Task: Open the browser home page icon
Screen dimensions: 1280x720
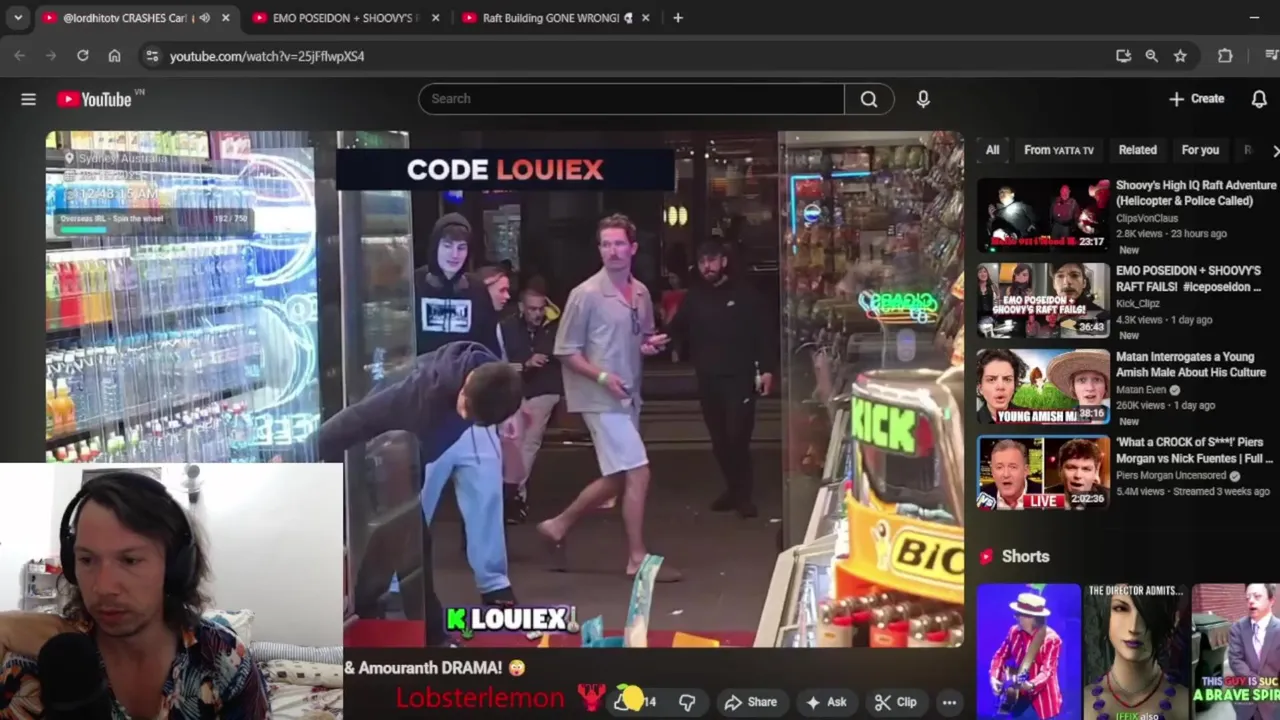Action: (x=115, y=56)
